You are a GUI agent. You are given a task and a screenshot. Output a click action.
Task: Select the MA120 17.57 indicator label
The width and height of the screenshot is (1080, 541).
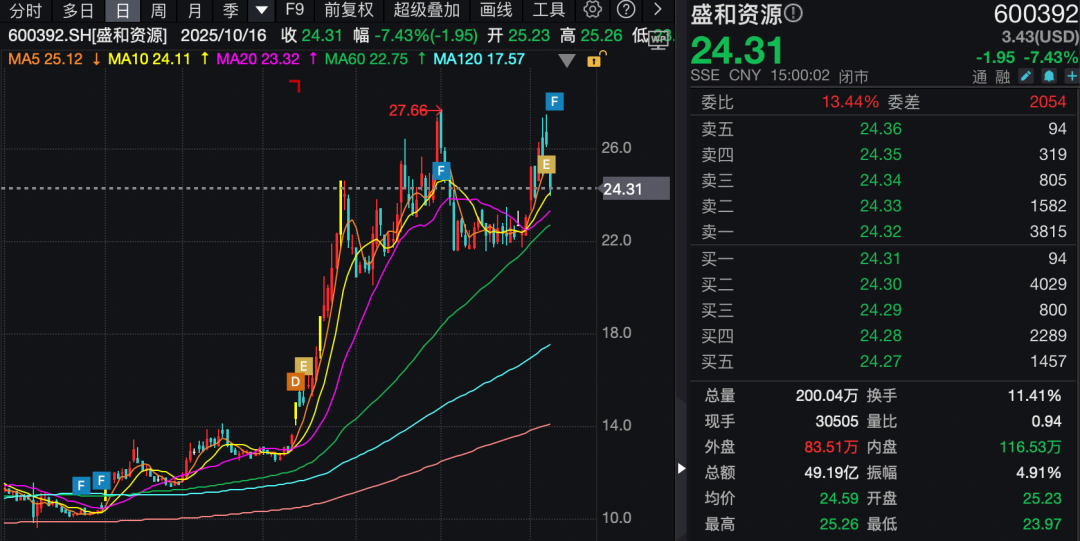(479, 59)
